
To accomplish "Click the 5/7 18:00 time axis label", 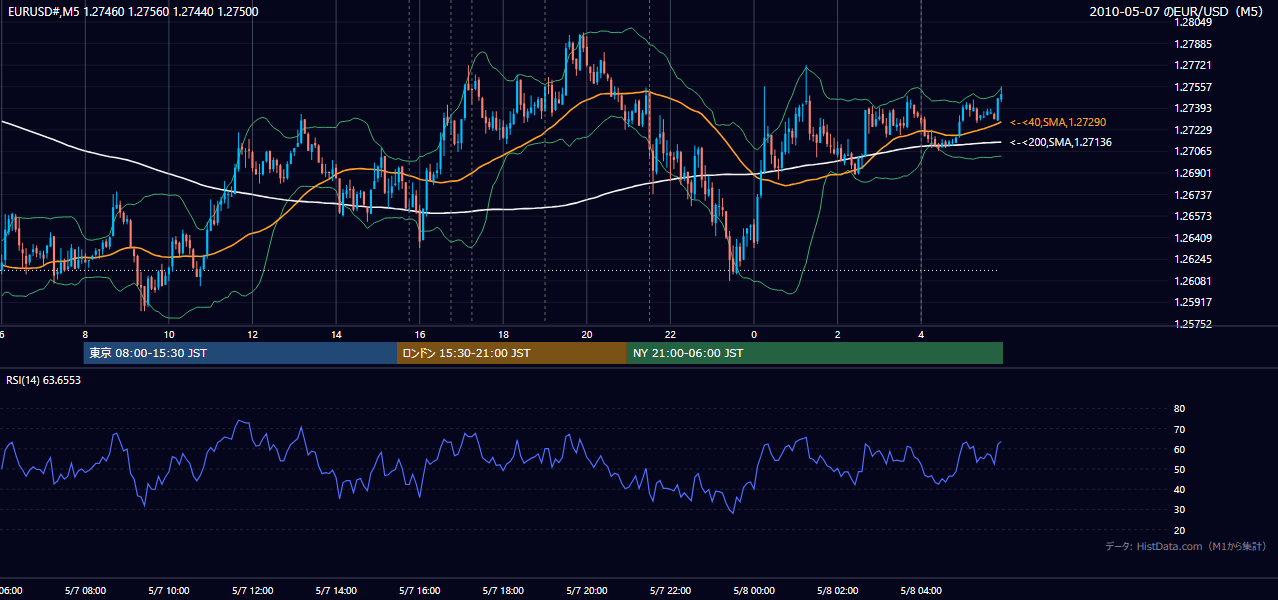I will coord(503,591).
